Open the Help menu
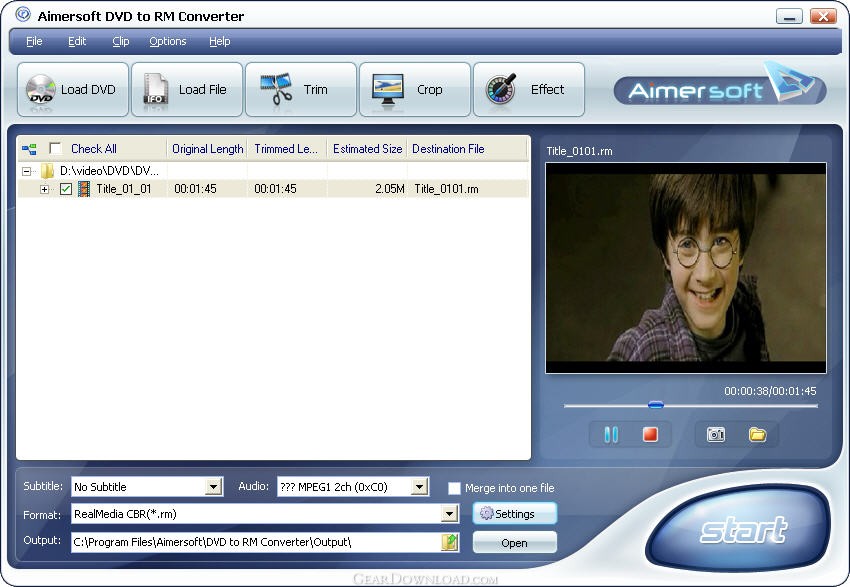This screenshot has height=587, width=850. click(220, 41)
